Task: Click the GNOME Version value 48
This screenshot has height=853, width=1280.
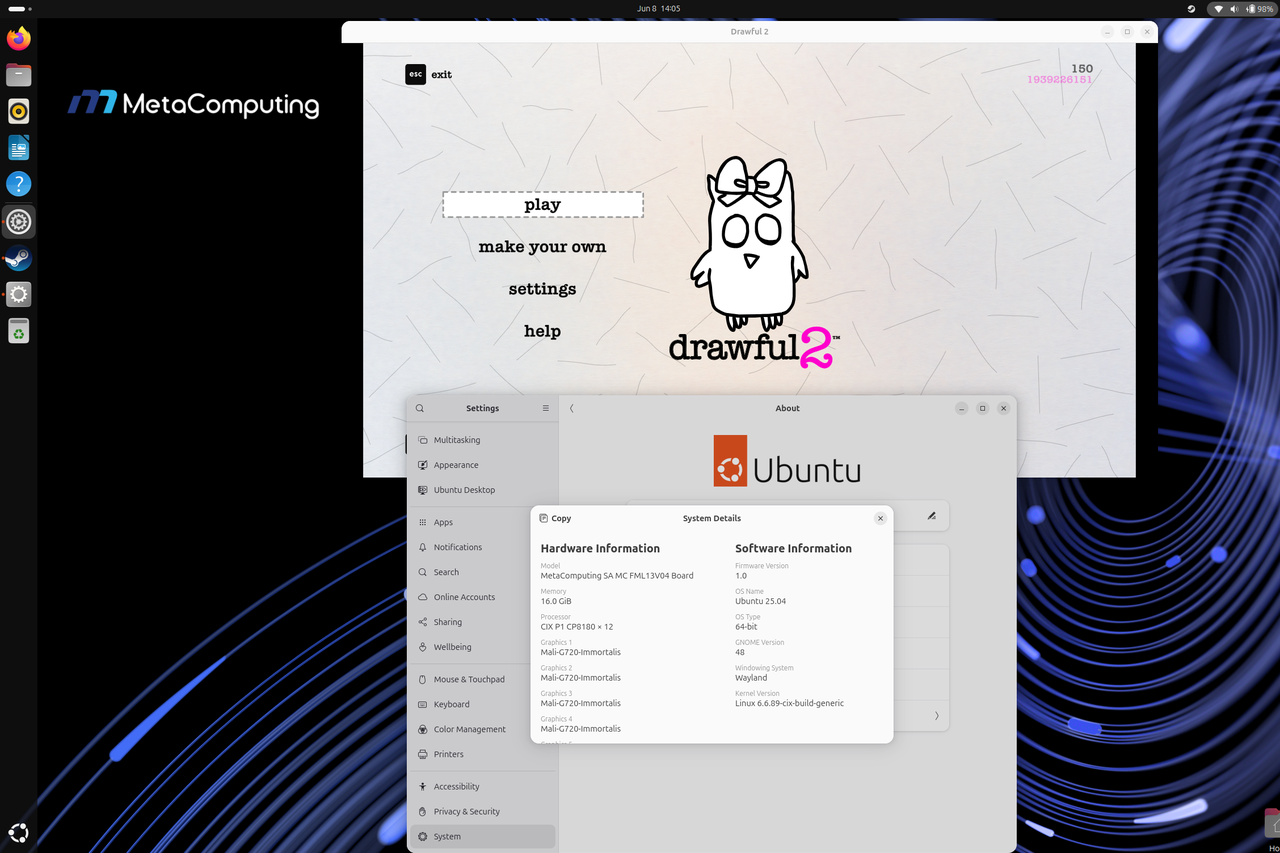Action: (x=740, y=652)
